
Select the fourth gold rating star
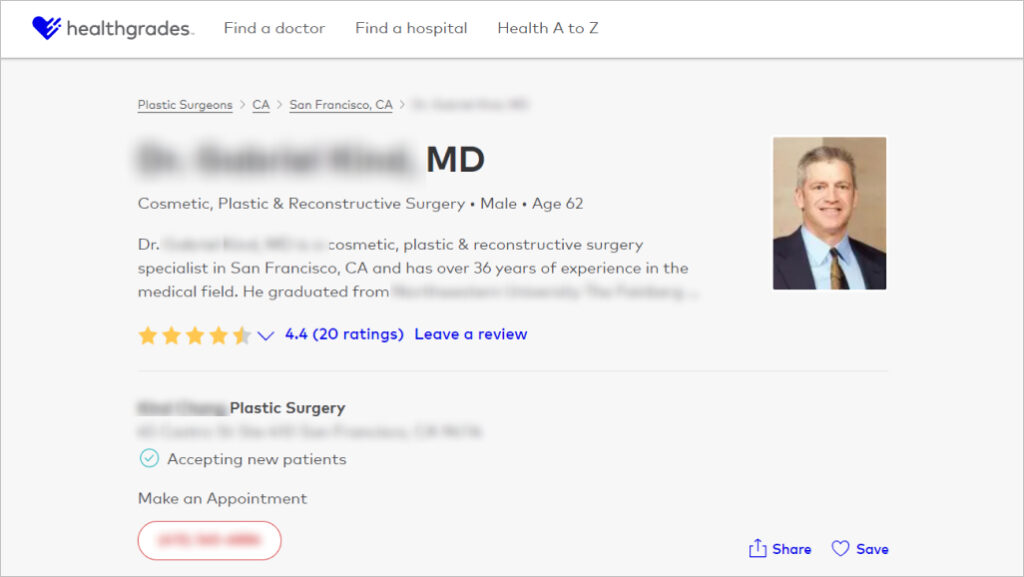218,335
